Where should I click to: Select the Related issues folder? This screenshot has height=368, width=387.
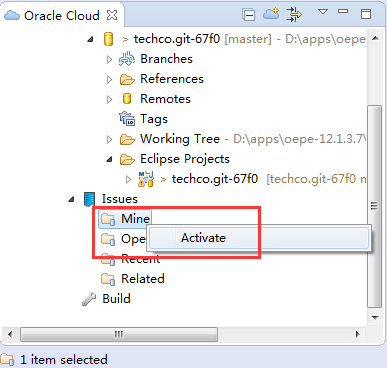pyautogui.click(x=133, y=279)
